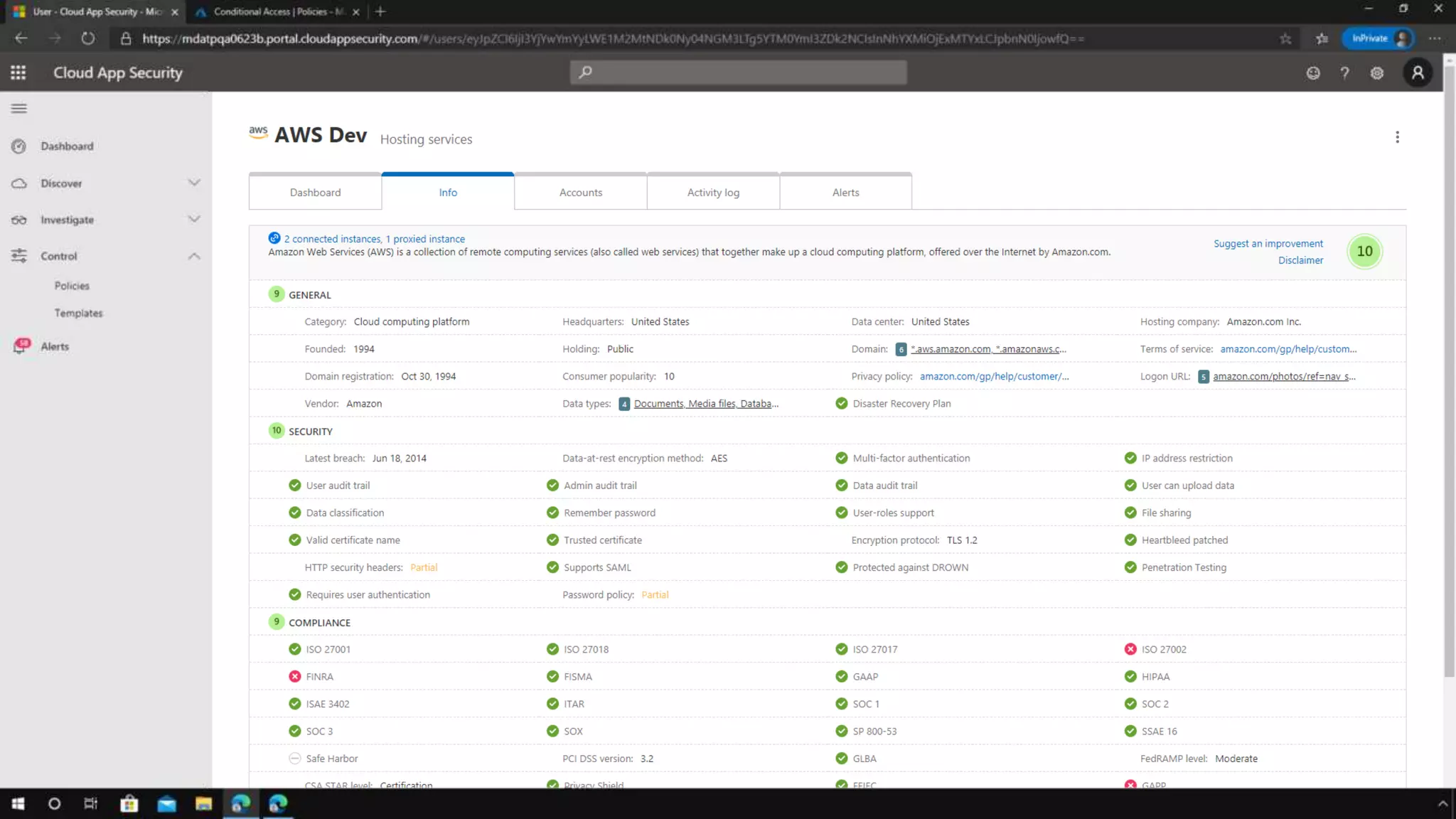Click the Discover cloud icon

(19, 183)
